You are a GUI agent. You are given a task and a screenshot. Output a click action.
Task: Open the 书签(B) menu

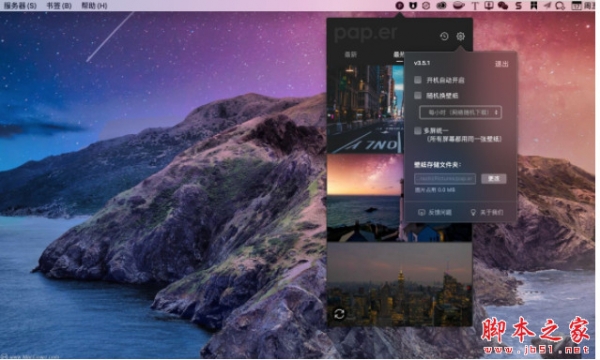59,5
